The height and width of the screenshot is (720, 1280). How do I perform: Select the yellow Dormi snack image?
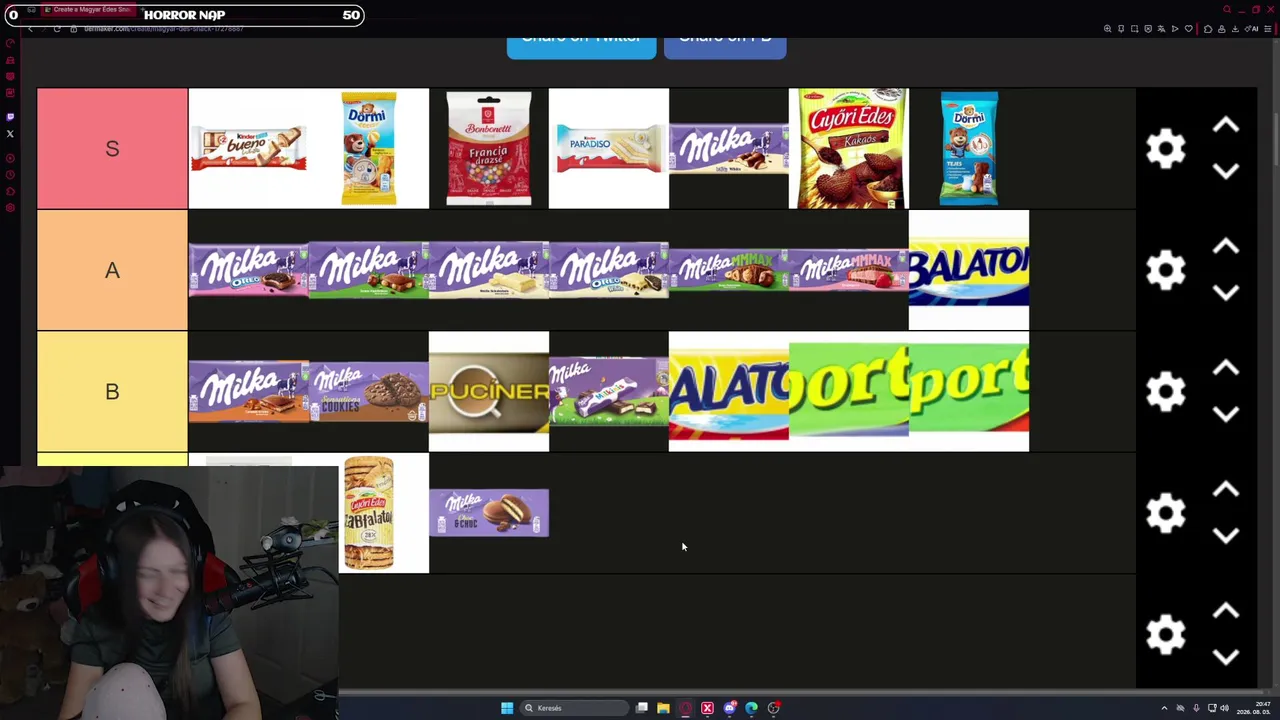click(369, 148)
